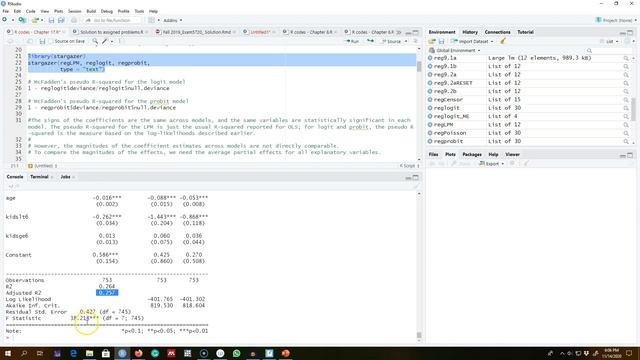Open the Untitled1 editor tab

click(x=260, y=32)
